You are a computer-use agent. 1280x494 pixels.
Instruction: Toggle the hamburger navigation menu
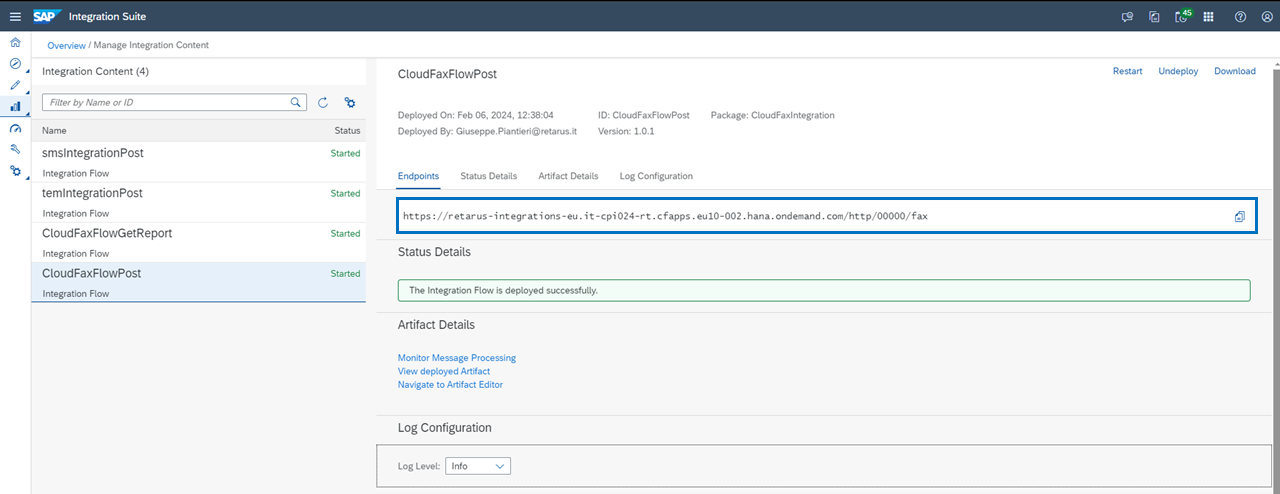pyautogui.click(x=15, y=16)
